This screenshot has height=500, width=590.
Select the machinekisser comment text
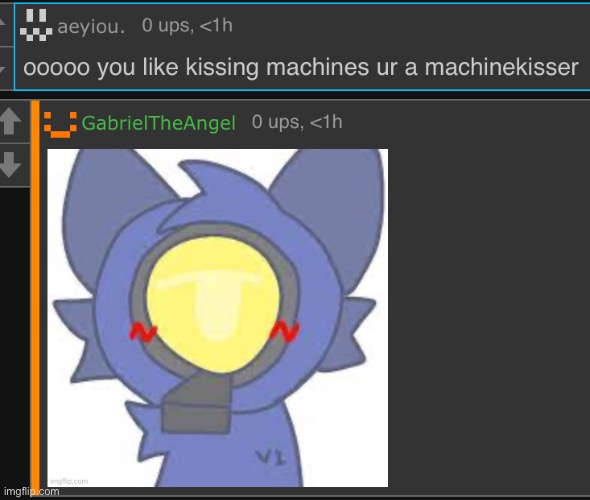(301, 67)
